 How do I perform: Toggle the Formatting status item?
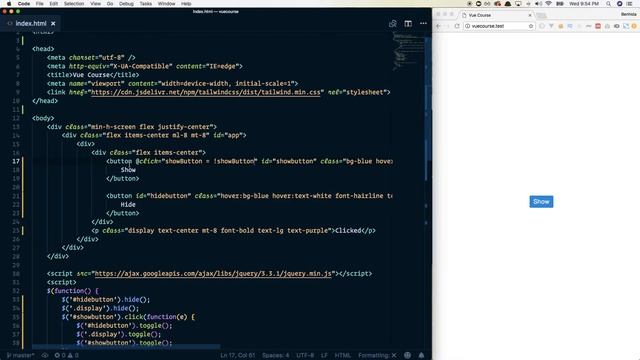point(377,355)
